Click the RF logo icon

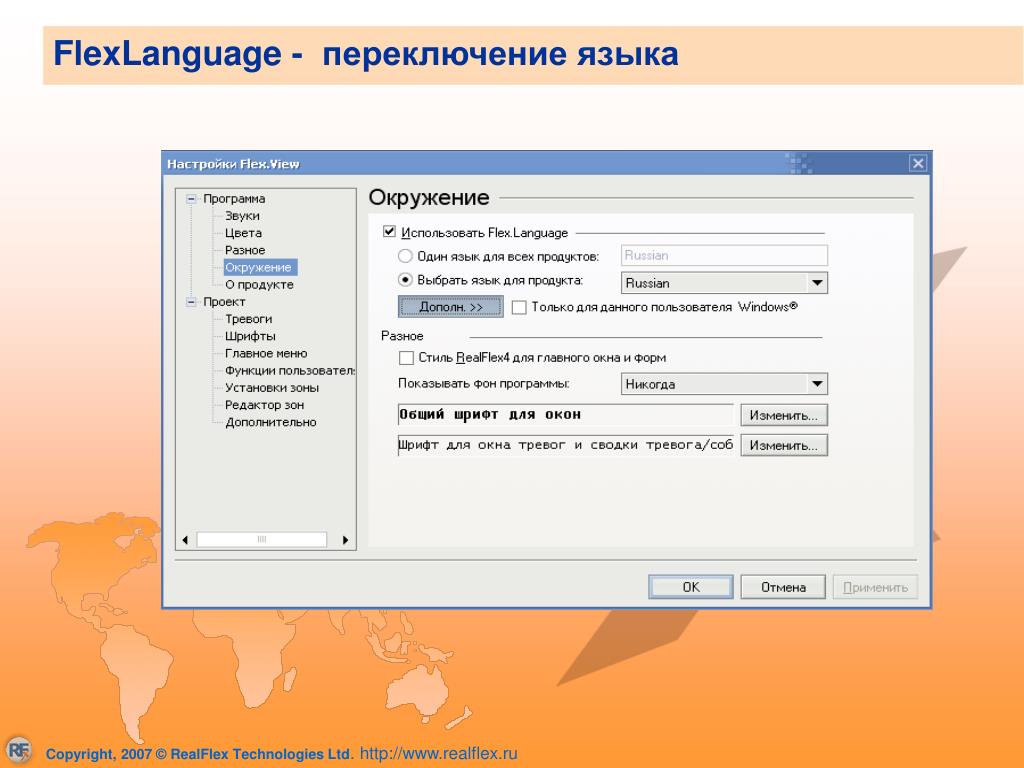pos(20,750)
